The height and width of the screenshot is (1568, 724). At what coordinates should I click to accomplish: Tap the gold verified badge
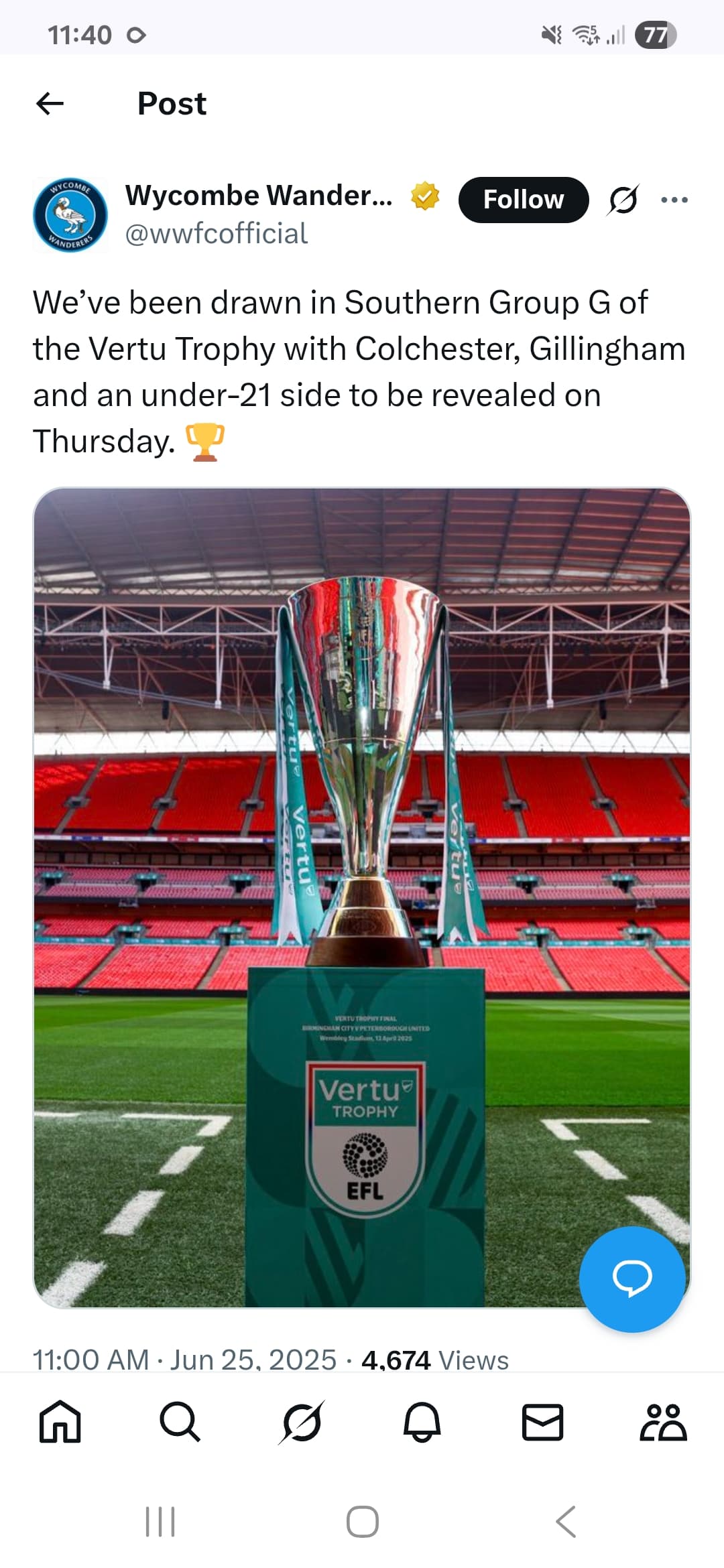click(x=425, y=196)
